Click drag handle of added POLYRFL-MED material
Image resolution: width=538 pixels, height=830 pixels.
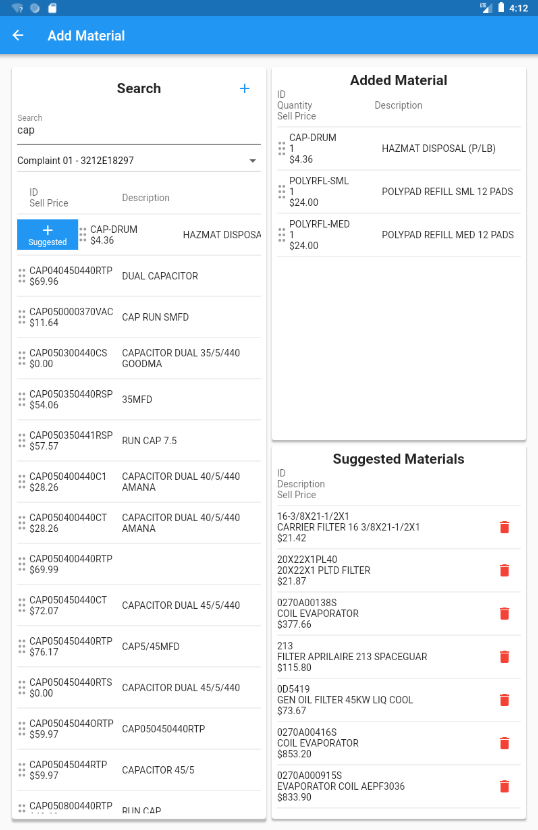(282, 234)
